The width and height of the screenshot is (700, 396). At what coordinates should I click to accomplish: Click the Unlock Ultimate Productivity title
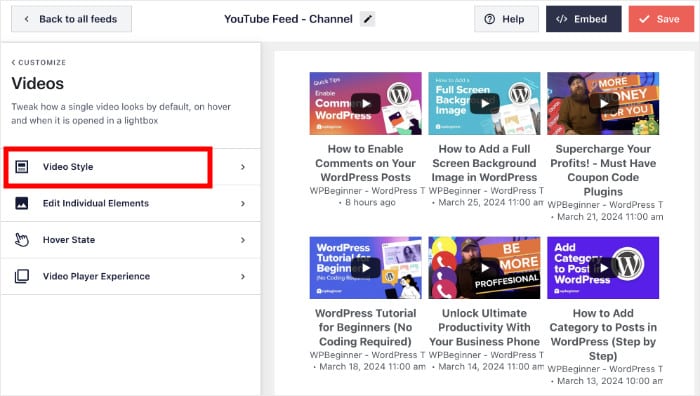(x=484, y=327)
